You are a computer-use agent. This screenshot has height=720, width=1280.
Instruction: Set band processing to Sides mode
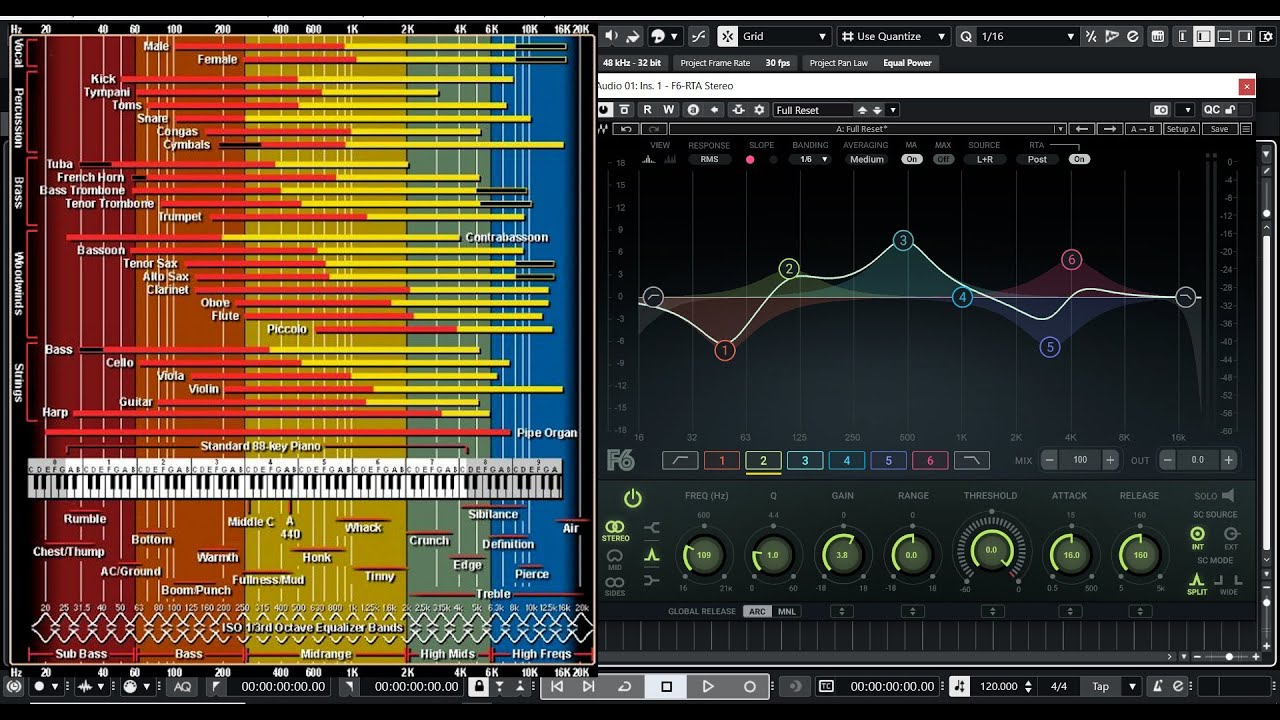tap(615, 586)
